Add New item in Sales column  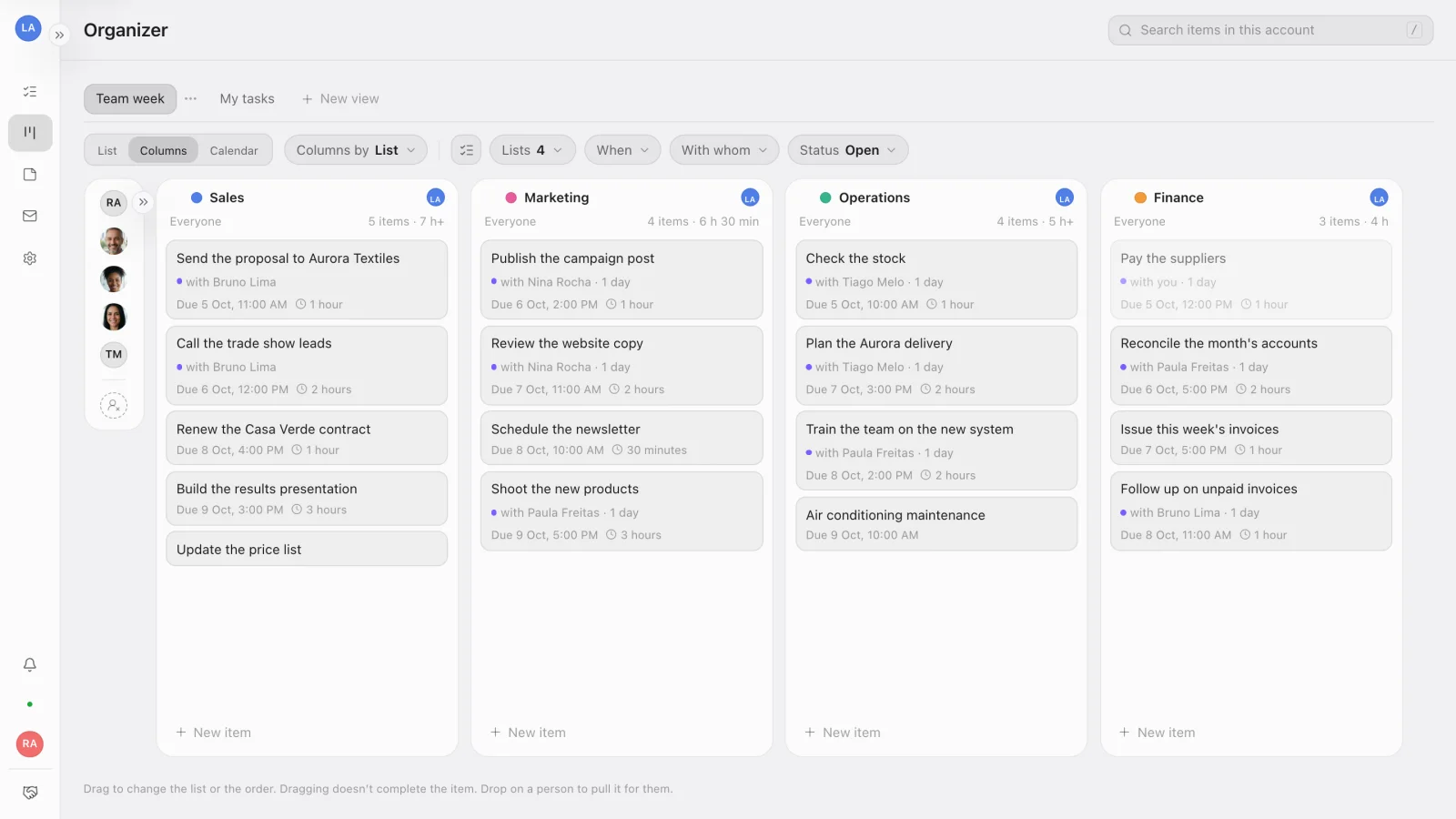[x=214, y=733]
